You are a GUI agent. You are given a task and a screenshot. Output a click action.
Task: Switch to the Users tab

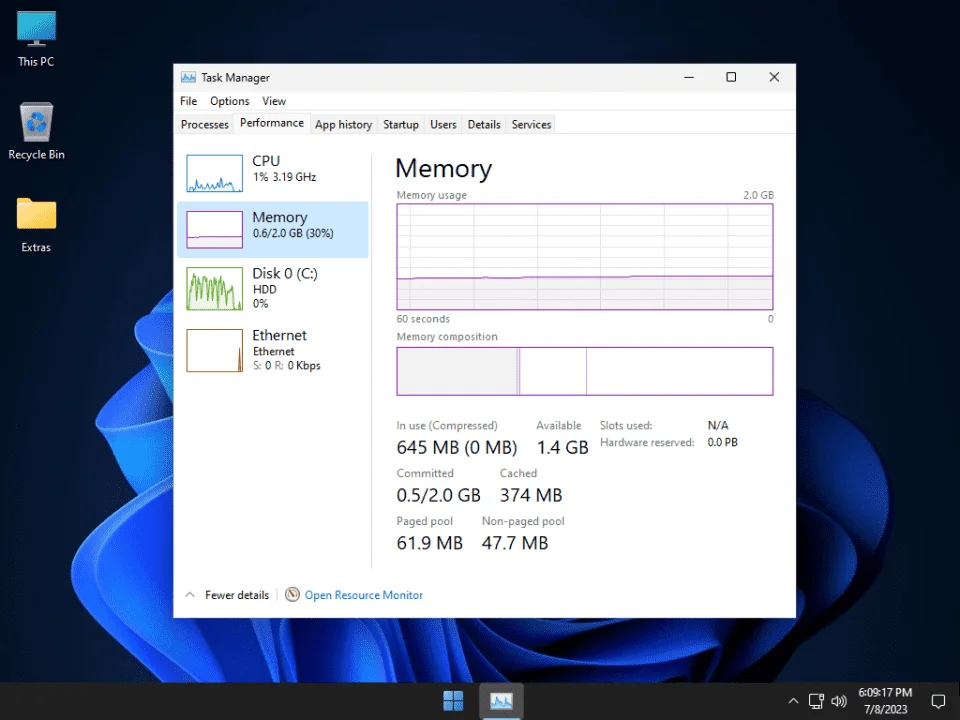[443, 124]
